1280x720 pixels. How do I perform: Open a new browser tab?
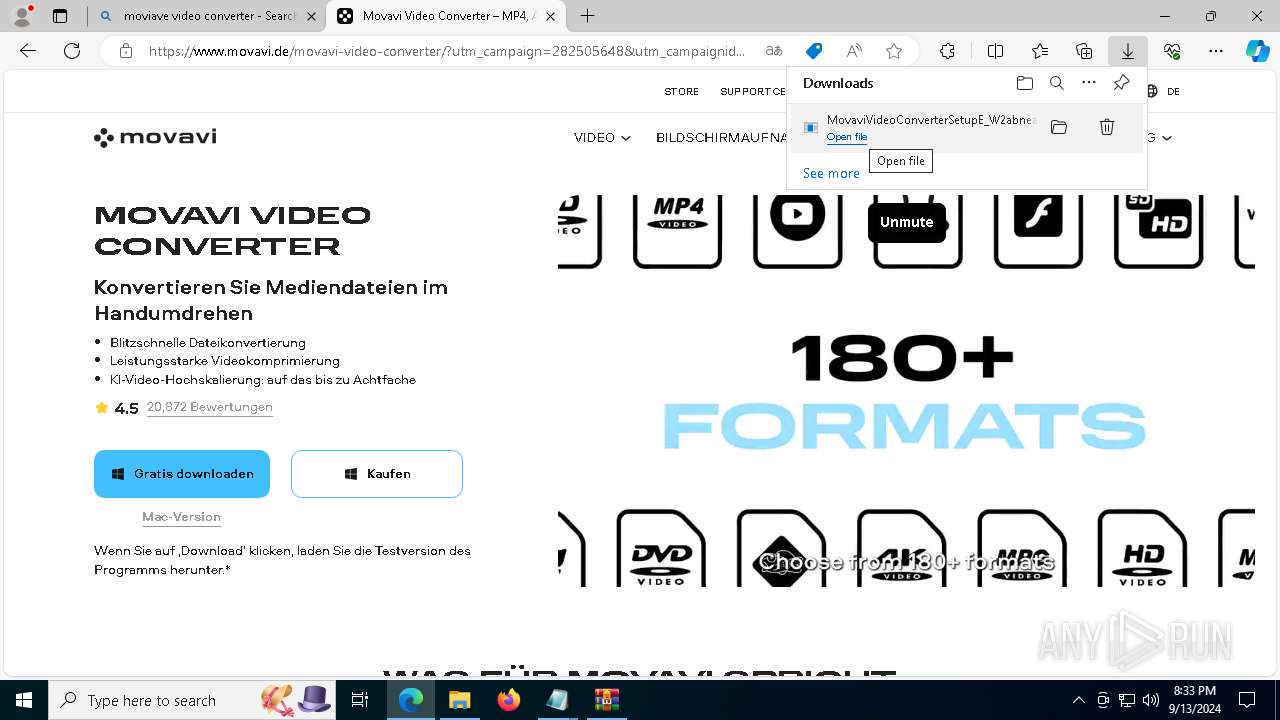coord(588,16)
